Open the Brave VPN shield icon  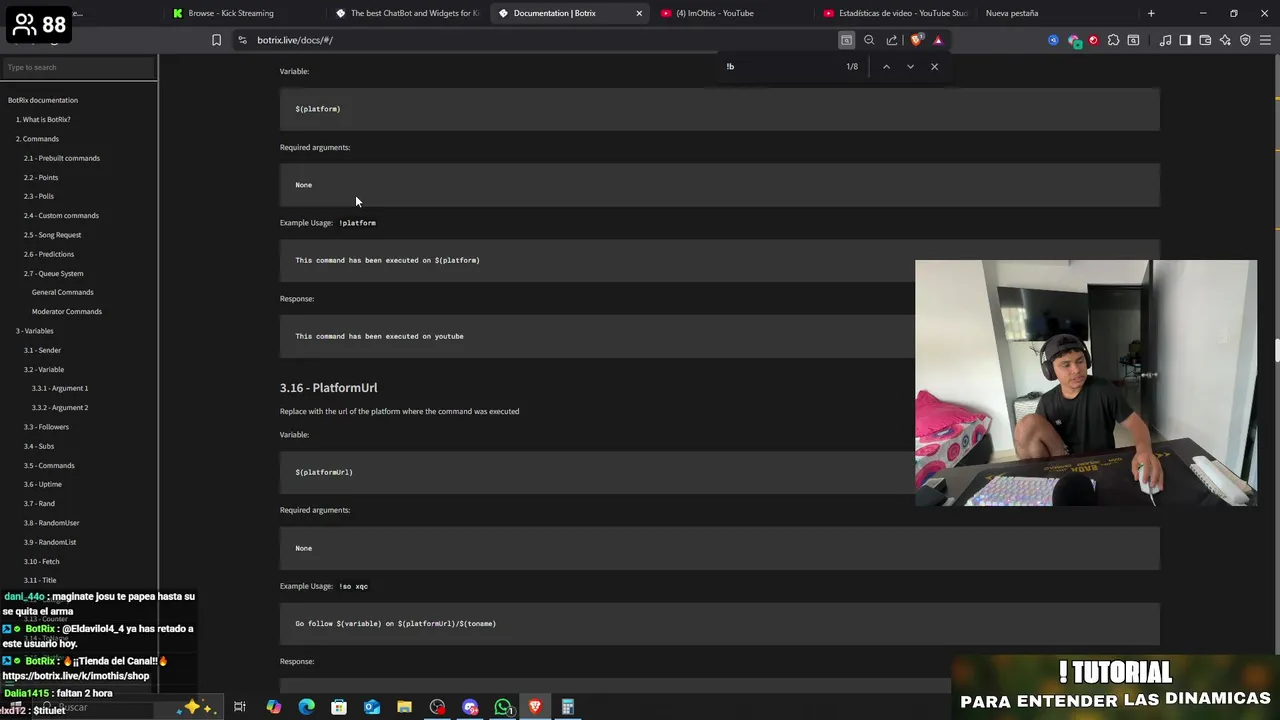(x=1245, y=40)
